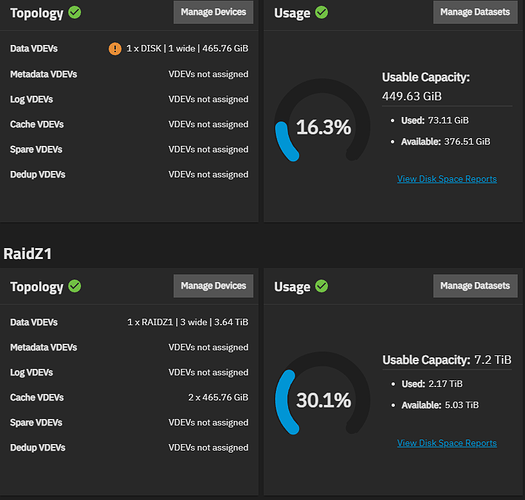This screenshot has width=525, height=500.
Task: Follow View Disk Space Reports link under RaidZ1 usage
Action: tap(447, 443)
